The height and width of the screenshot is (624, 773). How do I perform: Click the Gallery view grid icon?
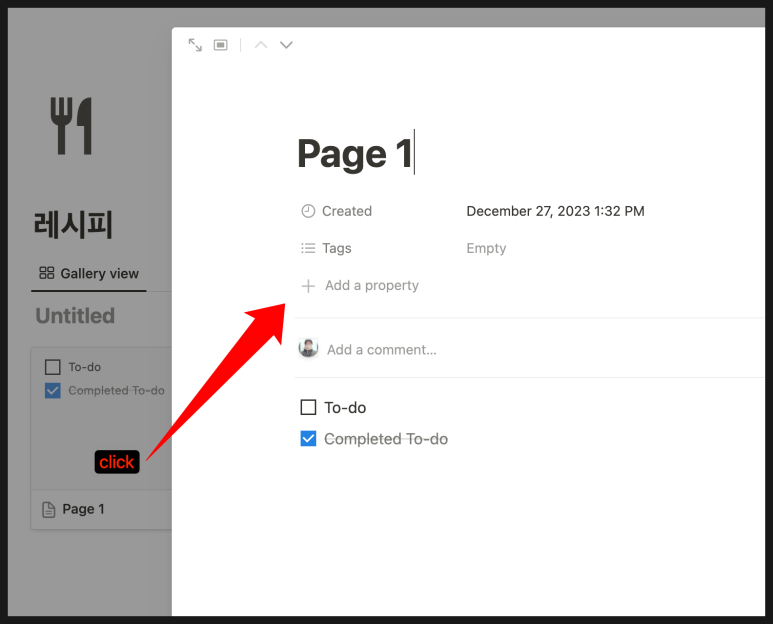click(x=47, y=273)
